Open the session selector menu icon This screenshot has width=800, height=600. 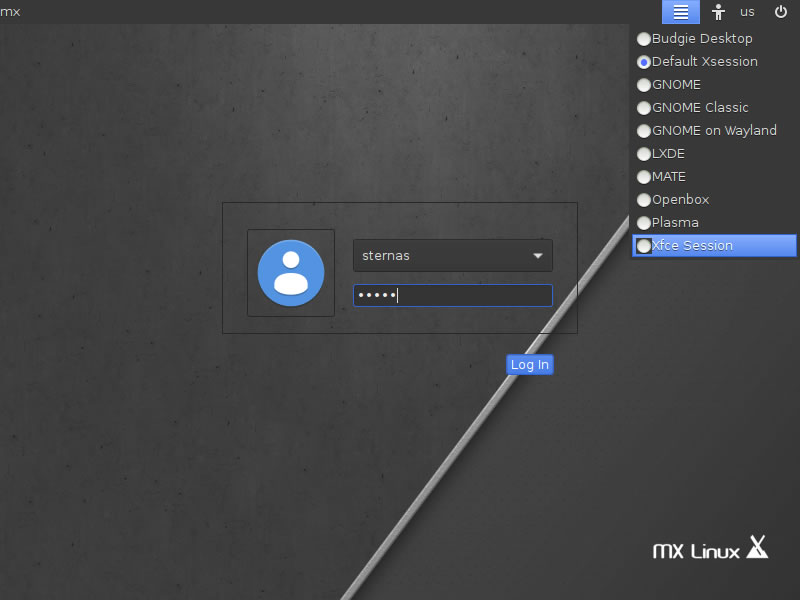point(681,12)
